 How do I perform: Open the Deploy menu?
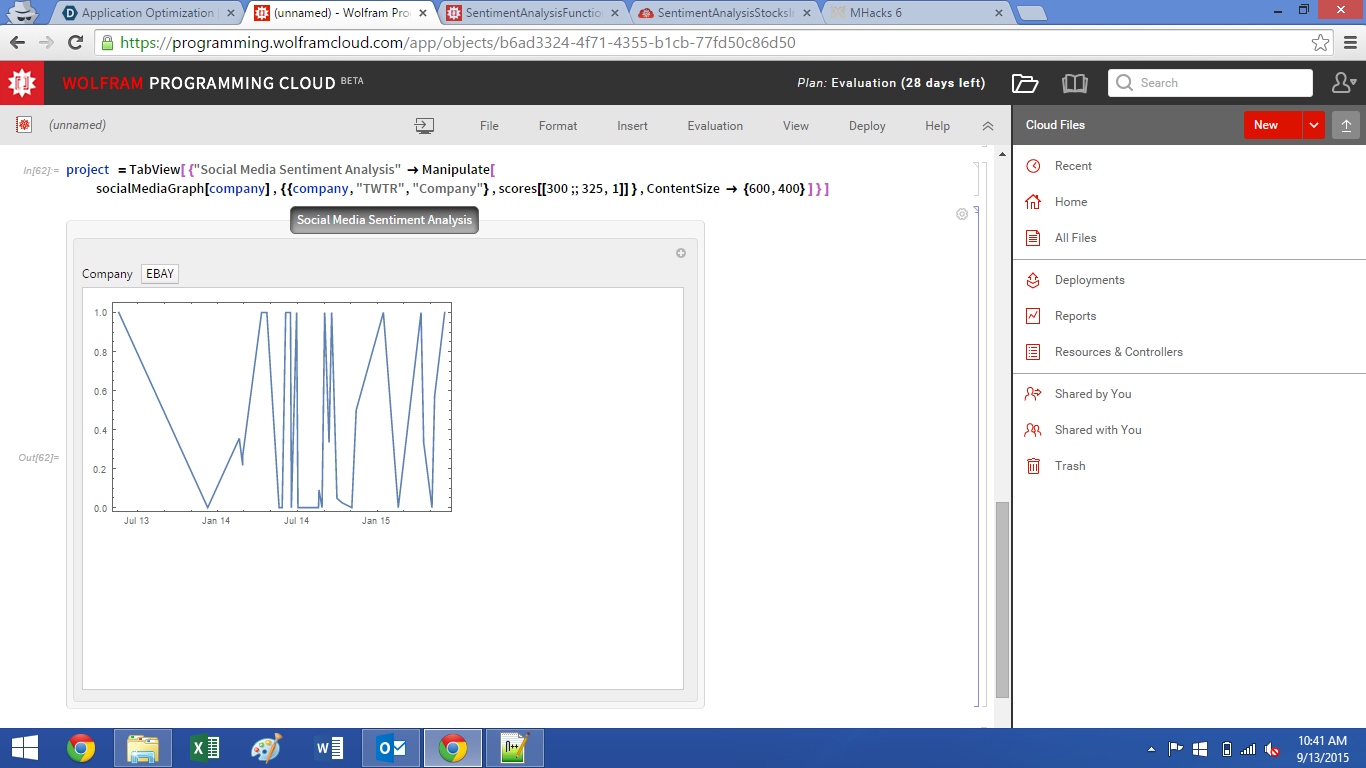point(867,126)
